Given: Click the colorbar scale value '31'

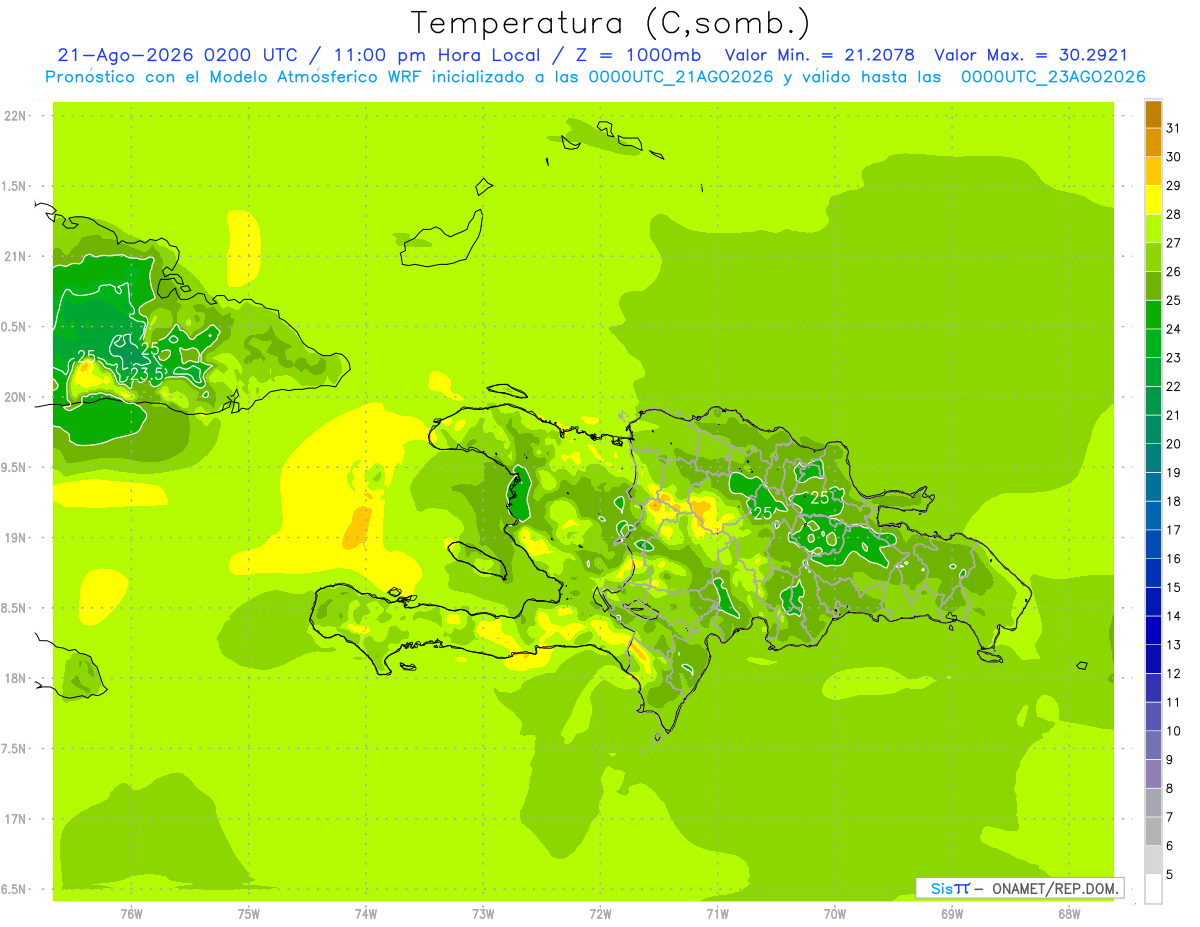Looking at the screenshot, I should [x=1173, y=128].
